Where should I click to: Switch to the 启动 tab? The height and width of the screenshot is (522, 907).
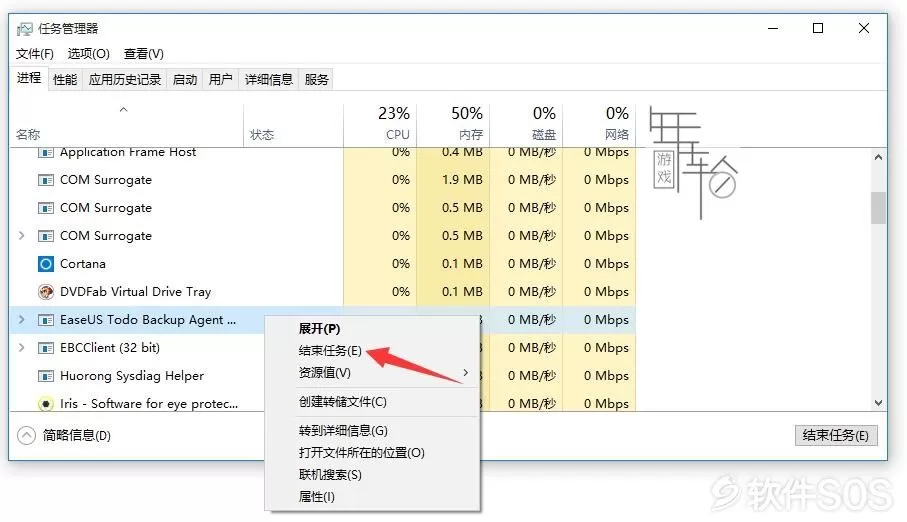(185, 79)
